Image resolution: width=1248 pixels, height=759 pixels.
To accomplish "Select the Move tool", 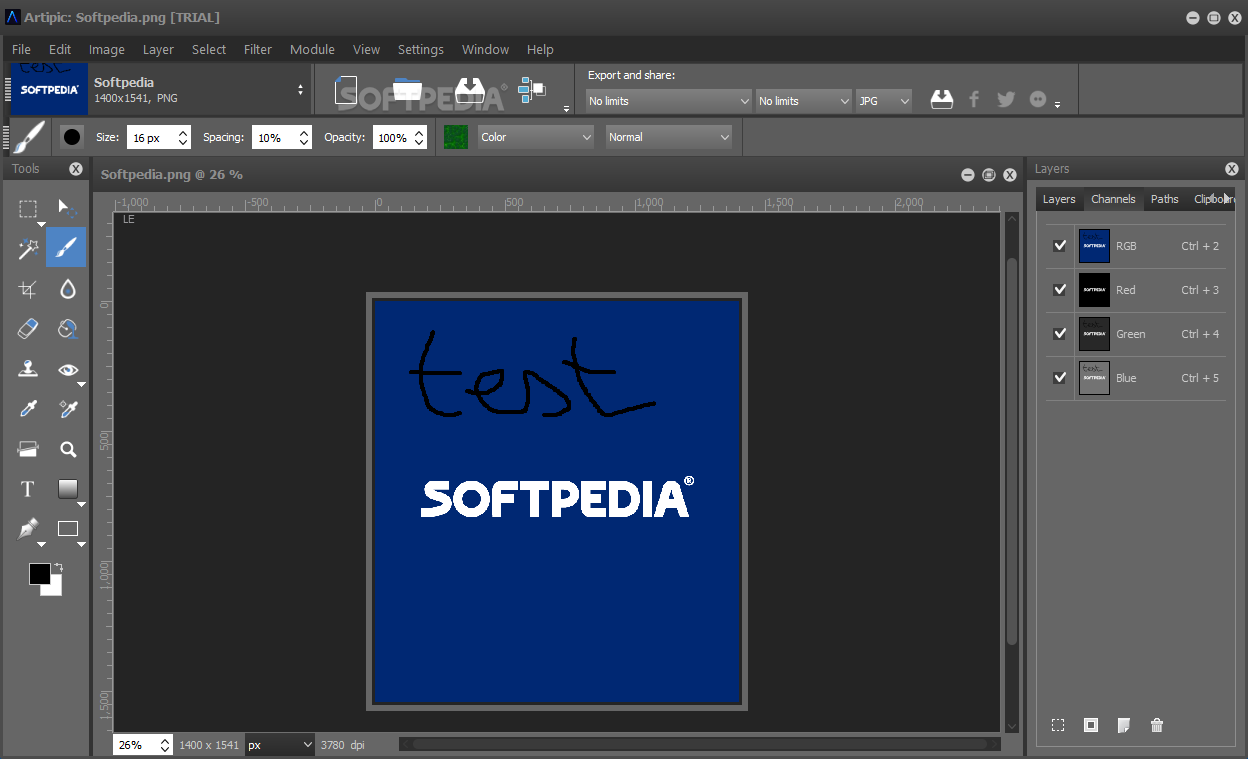I will 67,208.
